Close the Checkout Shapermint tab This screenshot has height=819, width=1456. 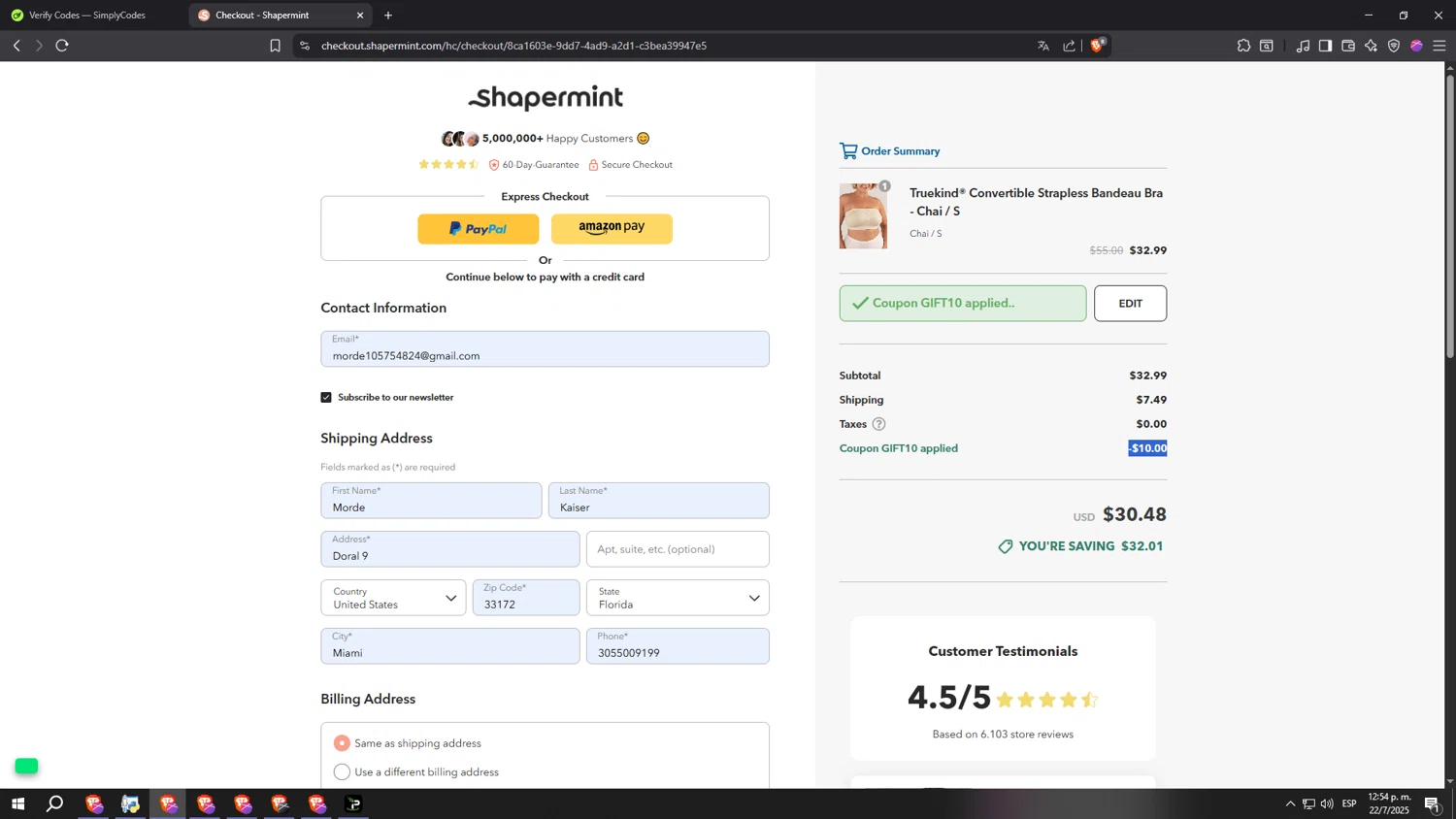[x=360, y=16]
